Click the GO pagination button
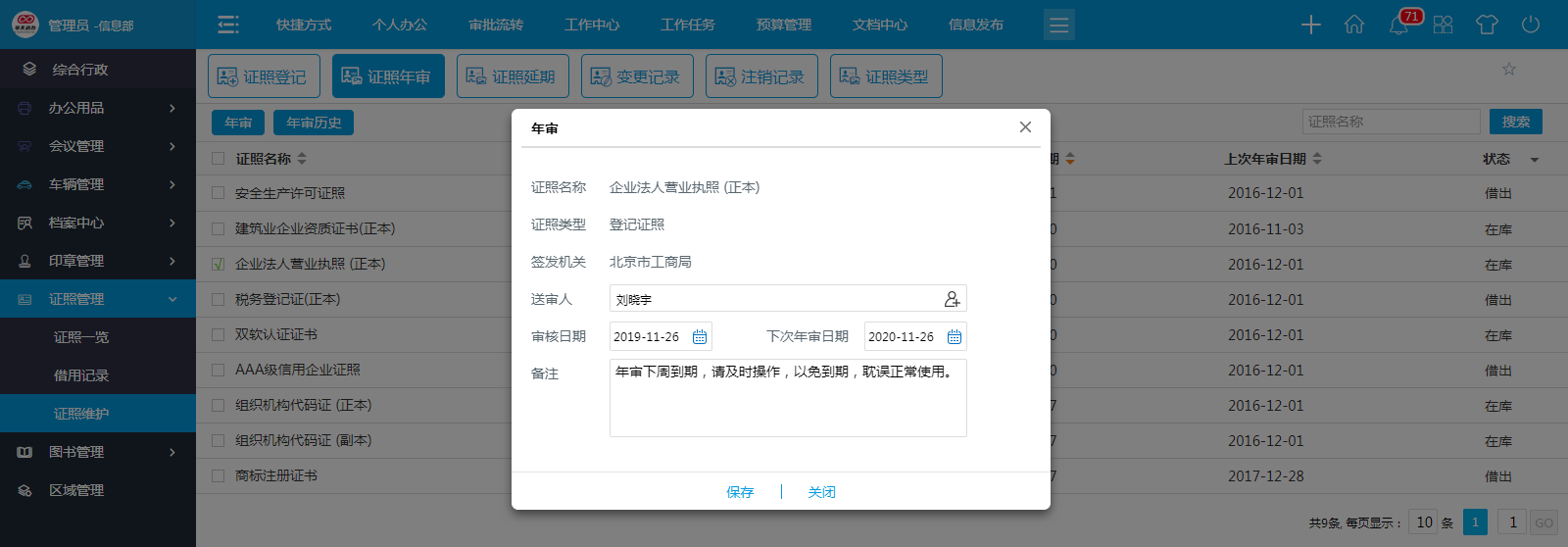The width and height of the screenshot is (1568, 547). (1543, 522)
